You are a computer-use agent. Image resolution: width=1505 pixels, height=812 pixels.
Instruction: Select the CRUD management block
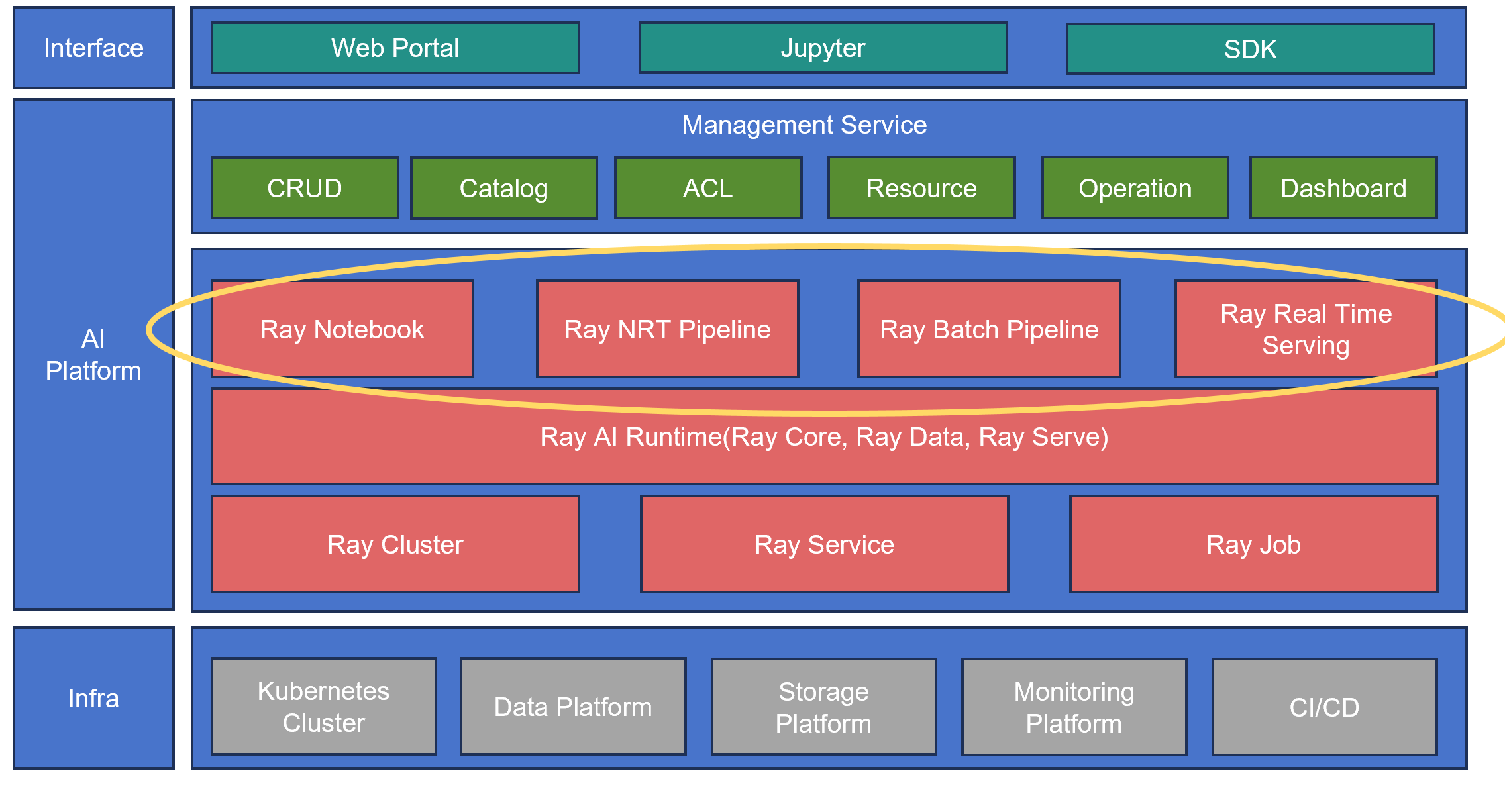pyautogui.click(x=305, y=188)
